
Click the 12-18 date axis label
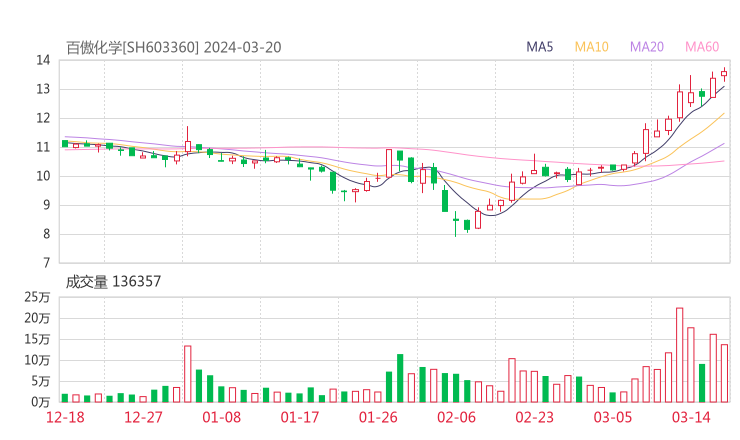point(65,417)
